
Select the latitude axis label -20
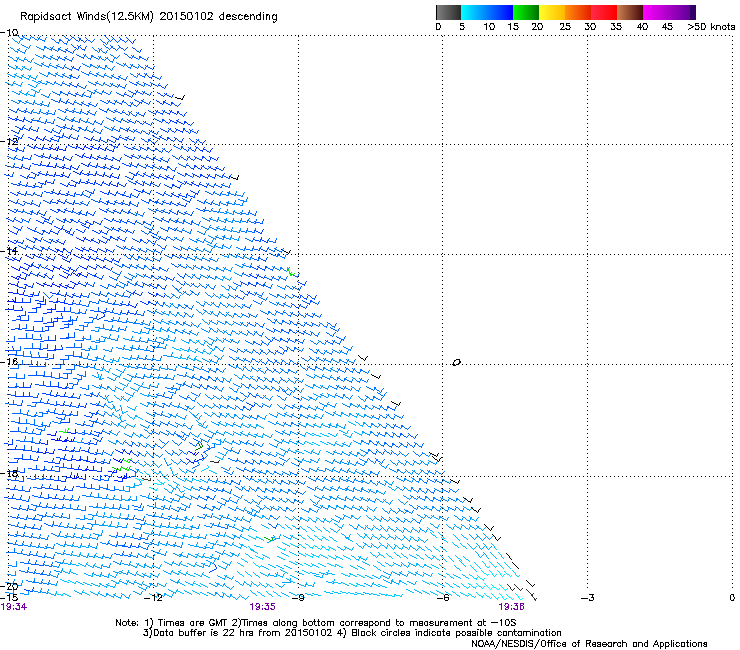click(9, 587)
